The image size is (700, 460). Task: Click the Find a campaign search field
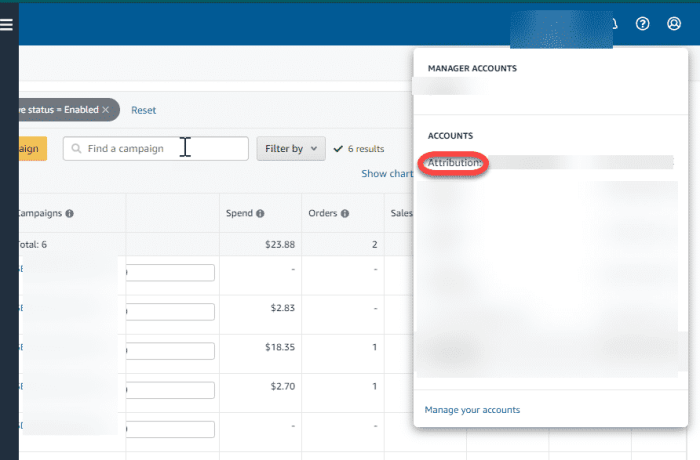(x=160, y=149)
